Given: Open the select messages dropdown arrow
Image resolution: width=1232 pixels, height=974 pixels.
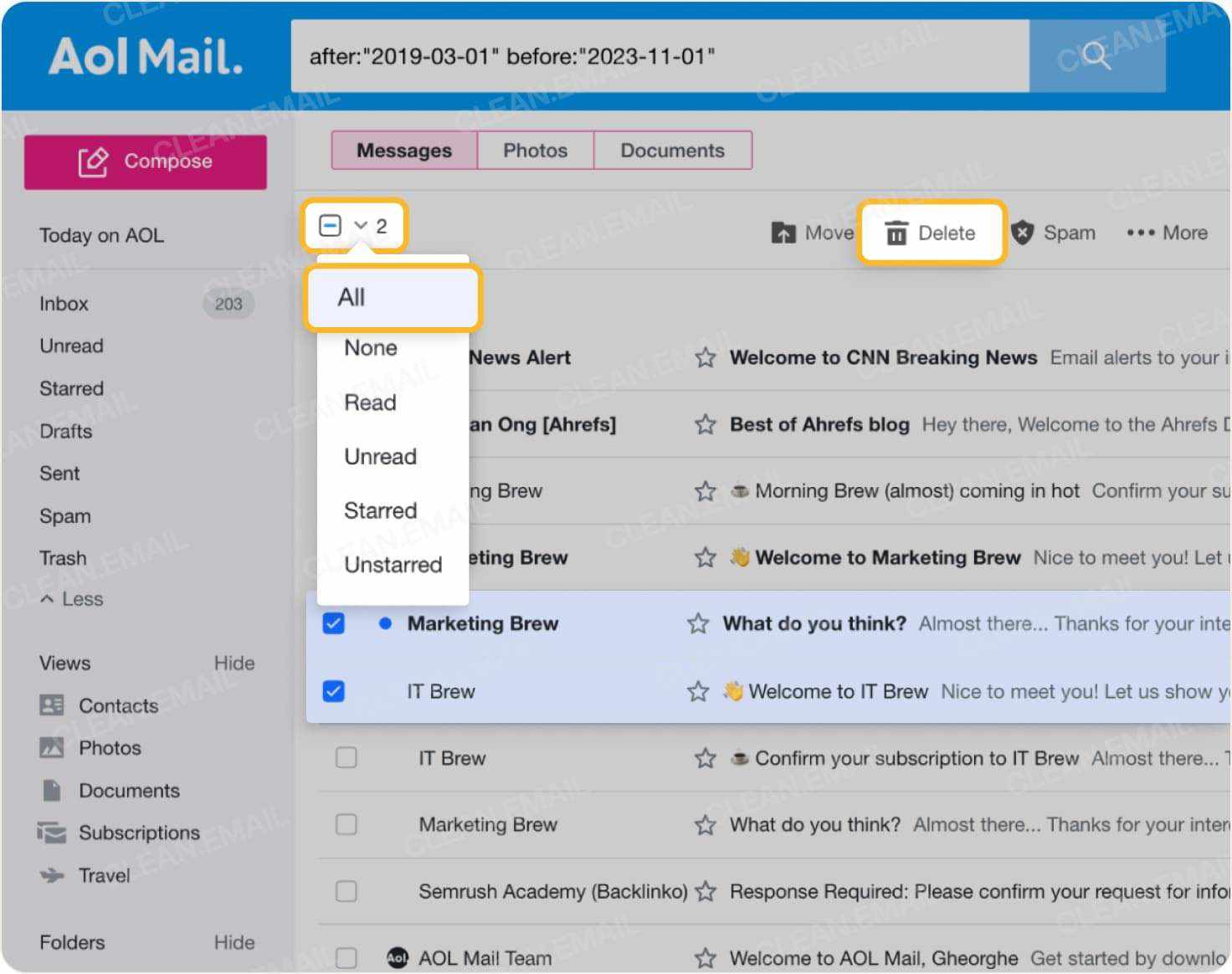Looking at the screenshot, I should click(x=361, y=224).
